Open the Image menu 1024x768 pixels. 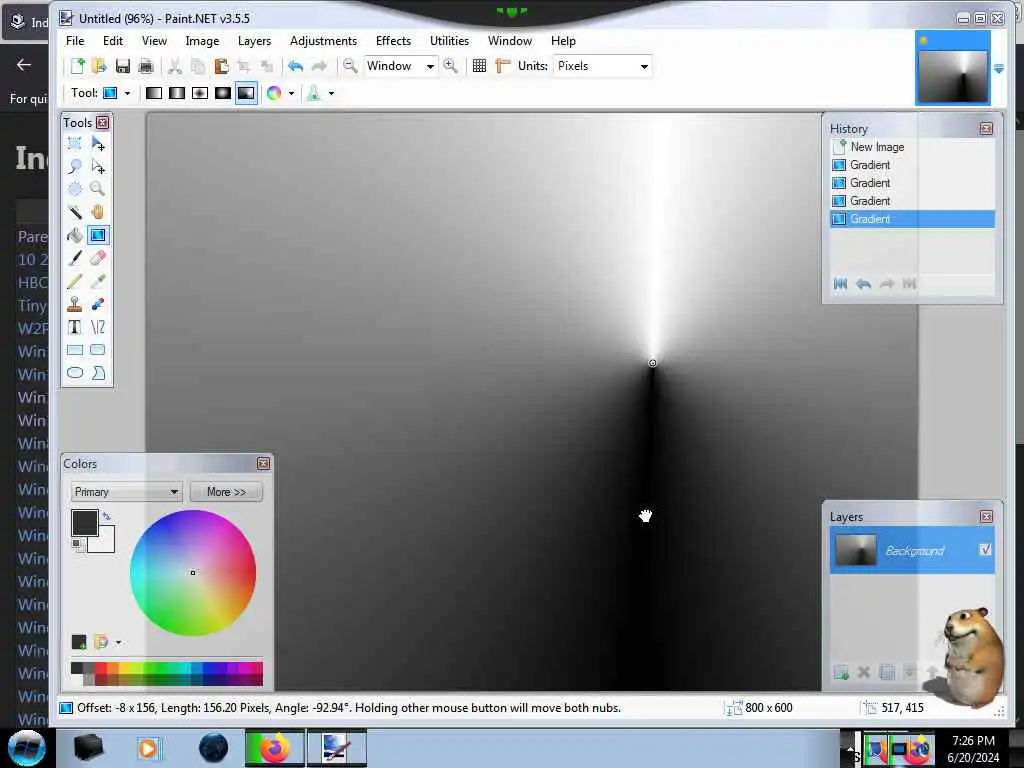[x=202, y=40]
